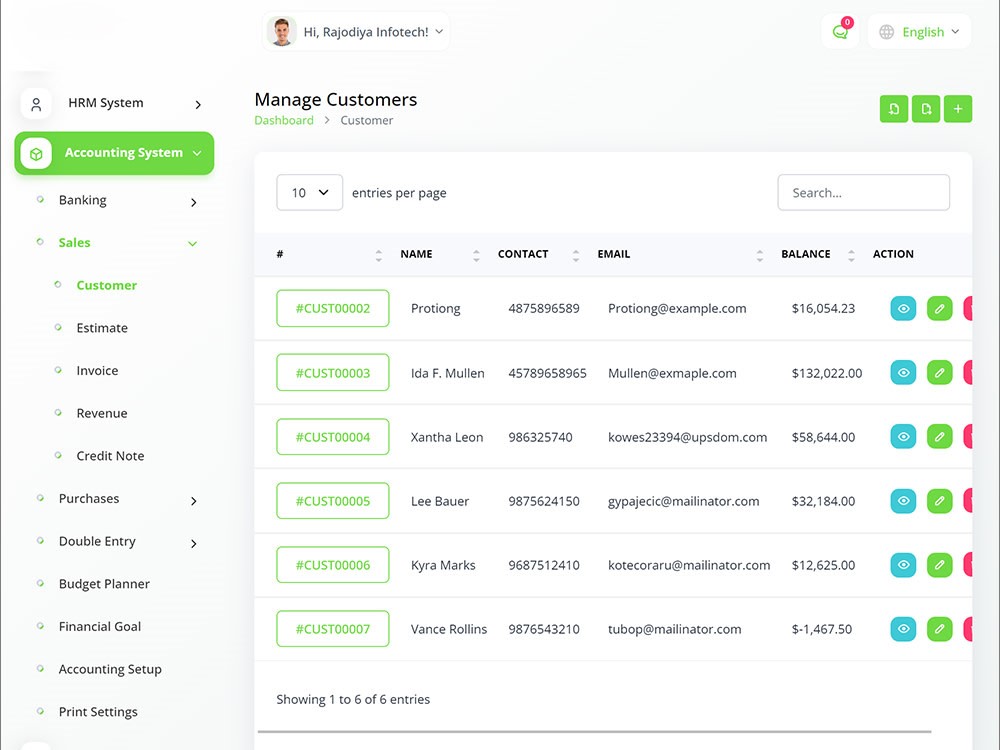This screenshot has height=750, width=1000.
Task: Open customer #CUST00003
Action: click(333, 372)
